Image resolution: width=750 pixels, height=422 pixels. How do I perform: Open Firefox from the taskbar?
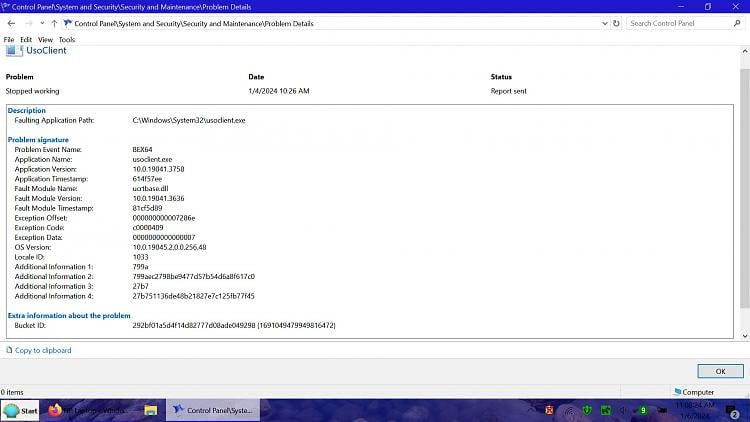55,411
